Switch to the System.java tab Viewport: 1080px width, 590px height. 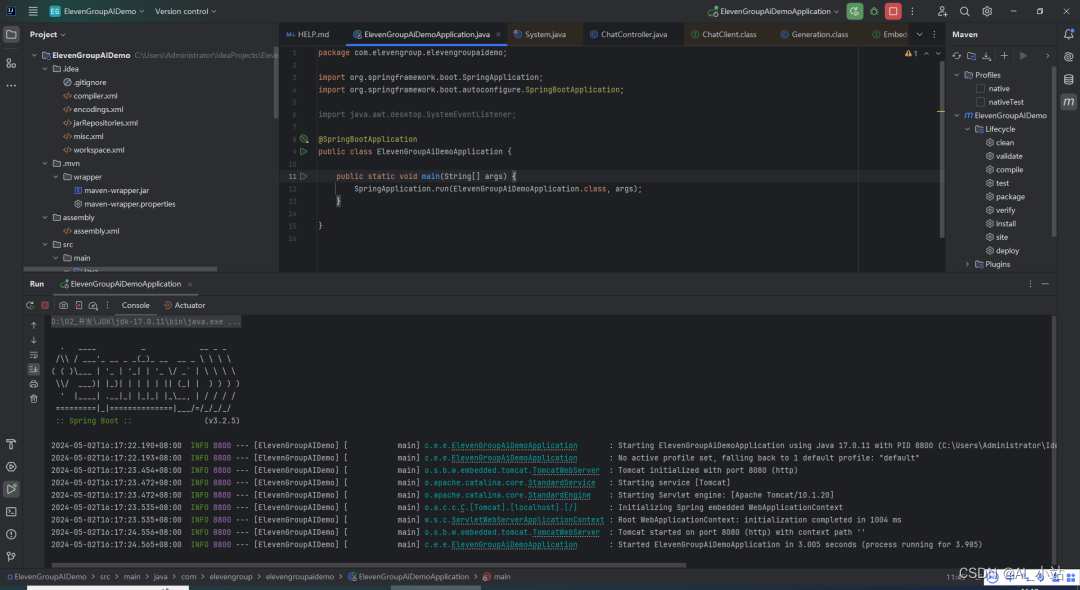point(540,34)
